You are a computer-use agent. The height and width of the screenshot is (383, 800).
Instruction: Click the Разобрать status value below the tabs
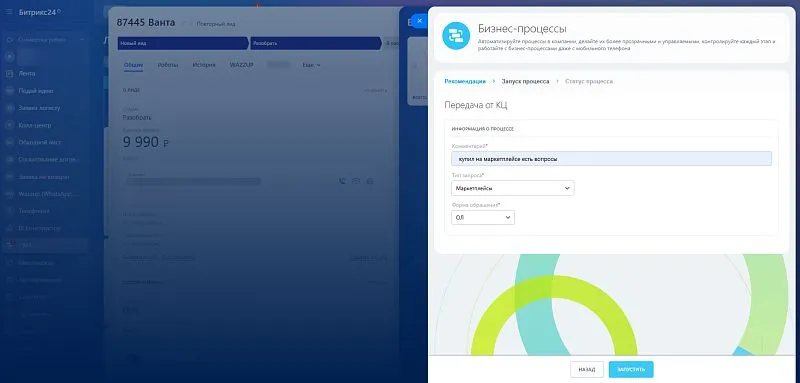click(x=137, y=118)
